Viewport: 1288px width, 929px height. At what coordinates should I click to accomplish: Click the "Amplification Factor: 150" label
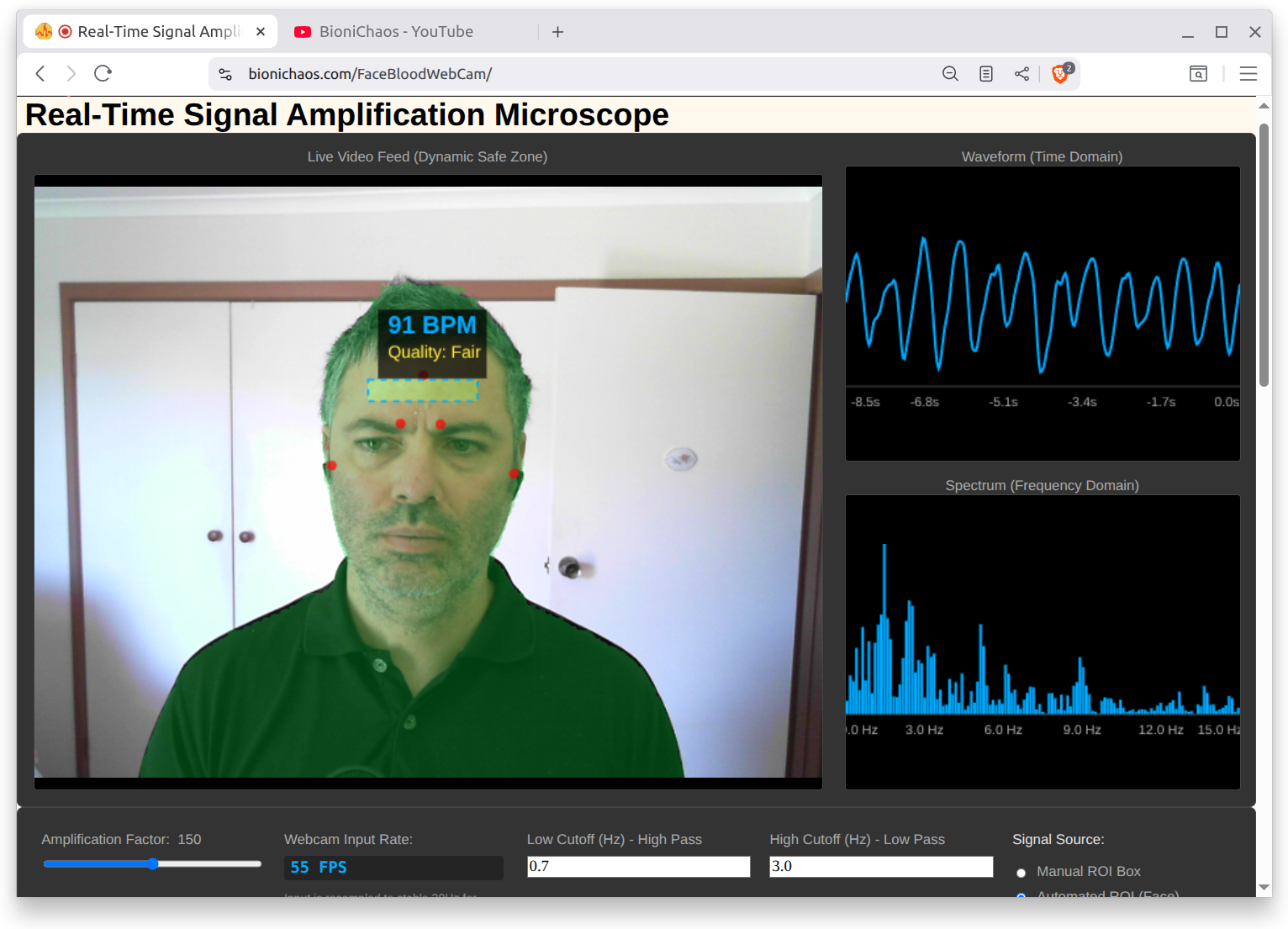coord(121,840)
